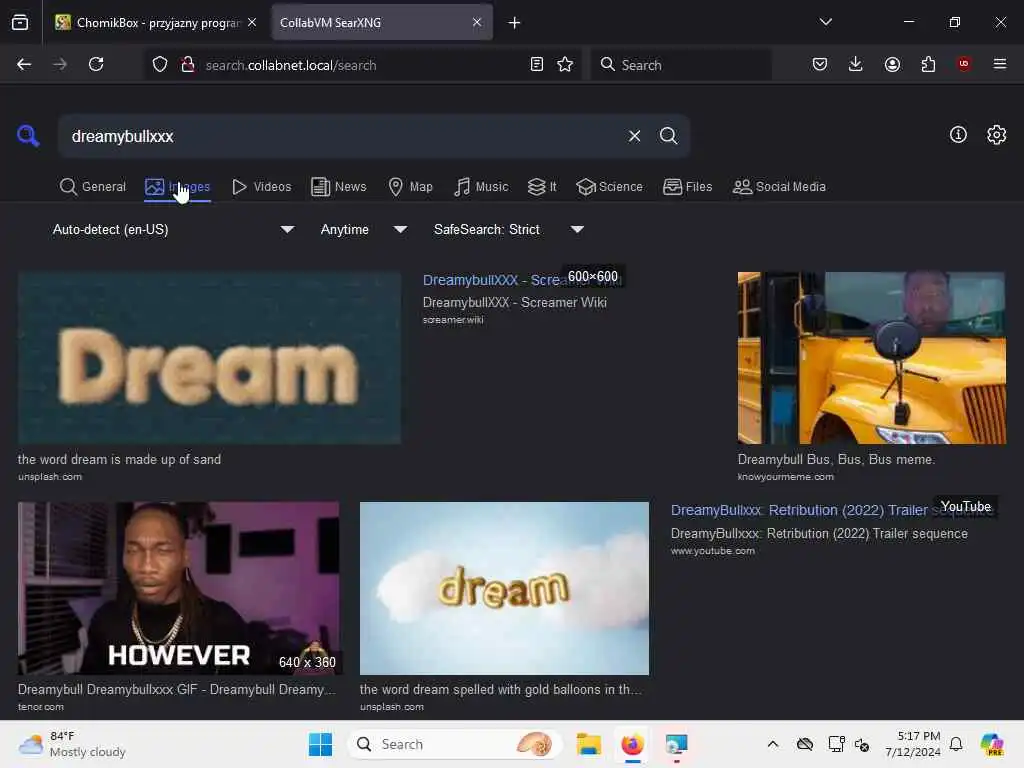Switch to the News category

coord(339,187)
